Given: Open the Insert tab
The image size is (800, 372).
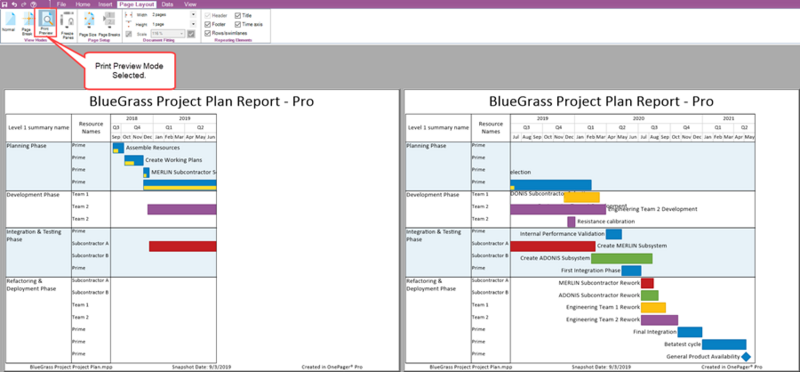Looking at the screenshot, I should click(105, 4).
